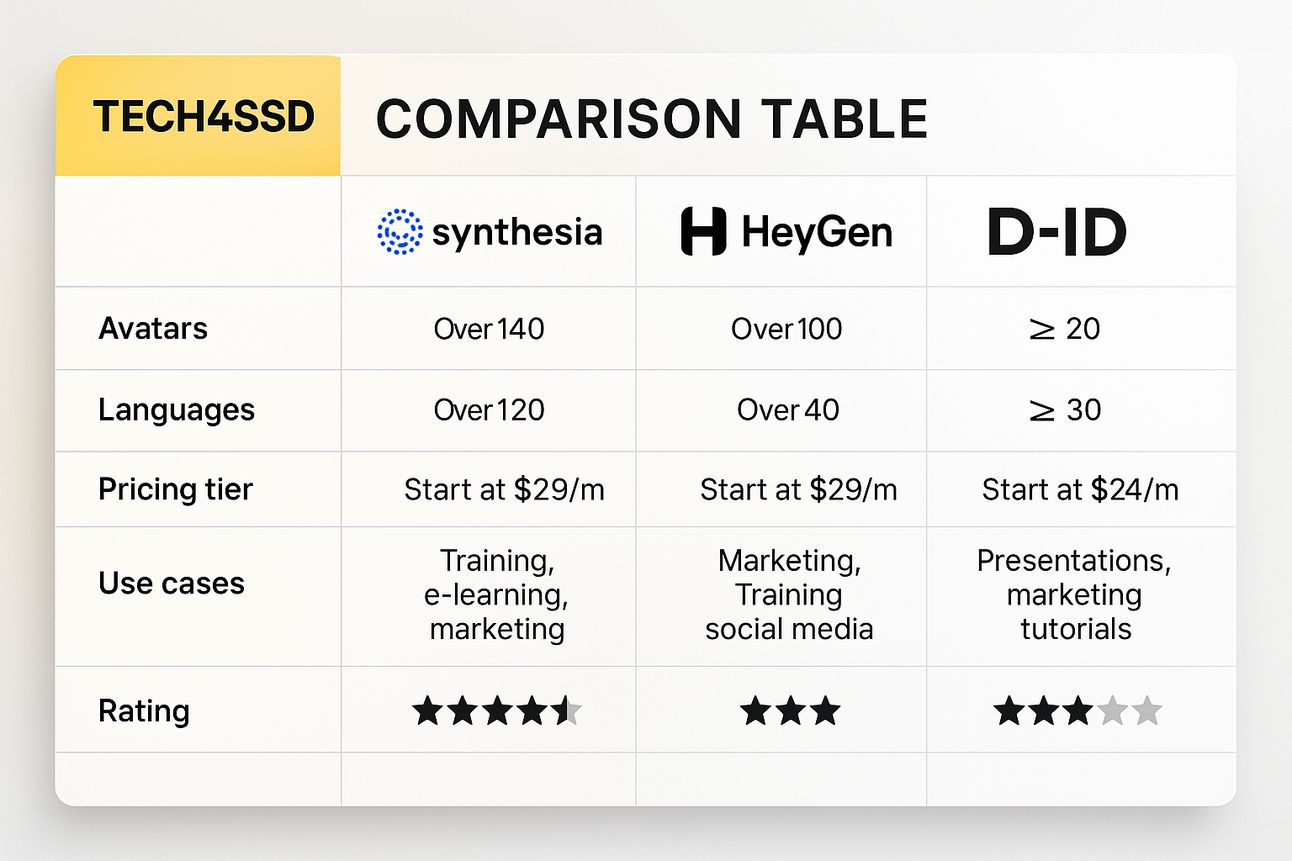
Task: Select D-ID's Start at $24/m price
Action: pyautogui.click(x=1080, y=489)
